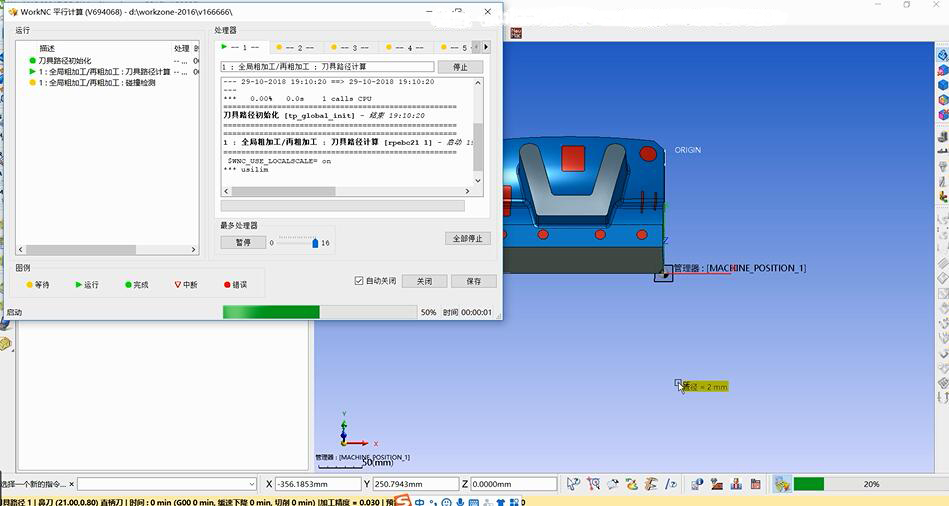Click the microphone icon in input method bar
Image resolution: width=949 pixels, height=506 pixels.
click(460, 502)
